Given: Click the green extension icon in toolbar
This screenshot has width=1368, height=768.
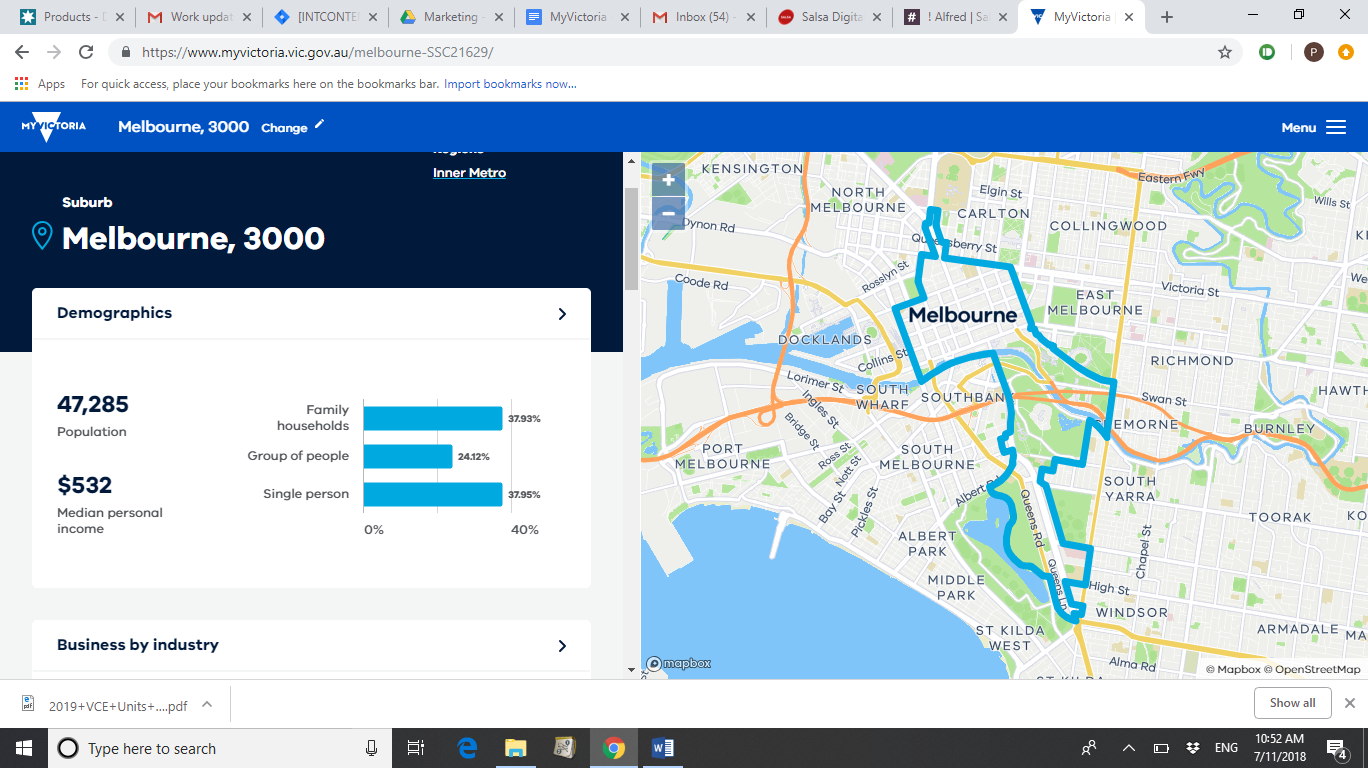Looking at the screenshot, I should (1267, 52).
